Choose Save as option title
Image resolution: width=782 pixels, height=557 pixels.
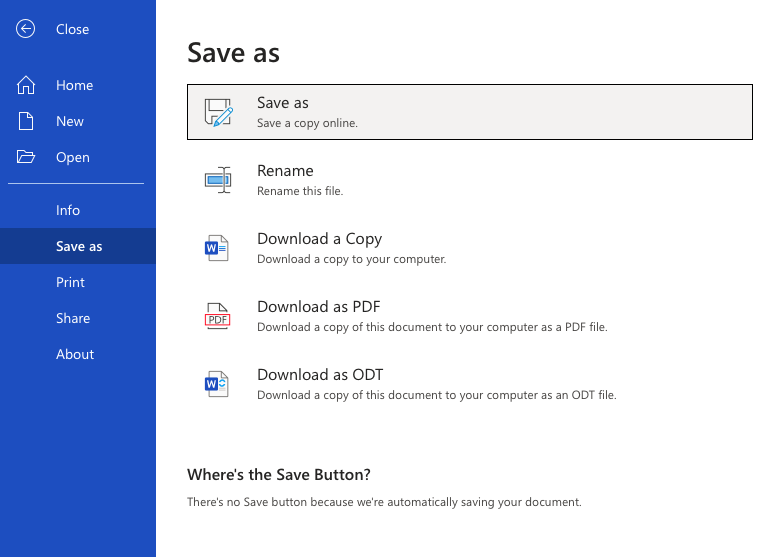pyautogui.click(x=283, y=103)
